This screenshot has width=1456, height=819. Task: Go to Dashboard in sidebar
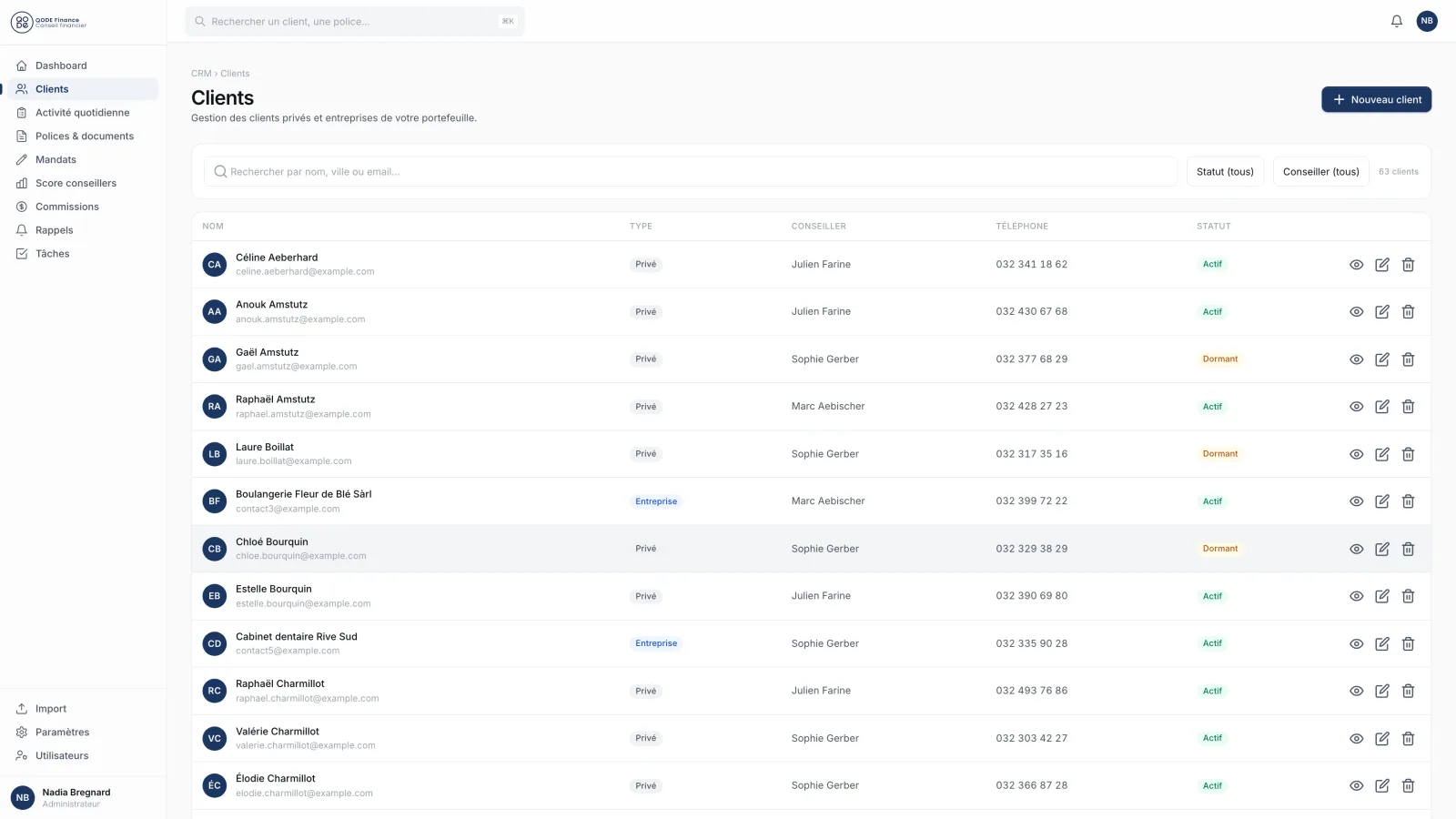(83, 66)
